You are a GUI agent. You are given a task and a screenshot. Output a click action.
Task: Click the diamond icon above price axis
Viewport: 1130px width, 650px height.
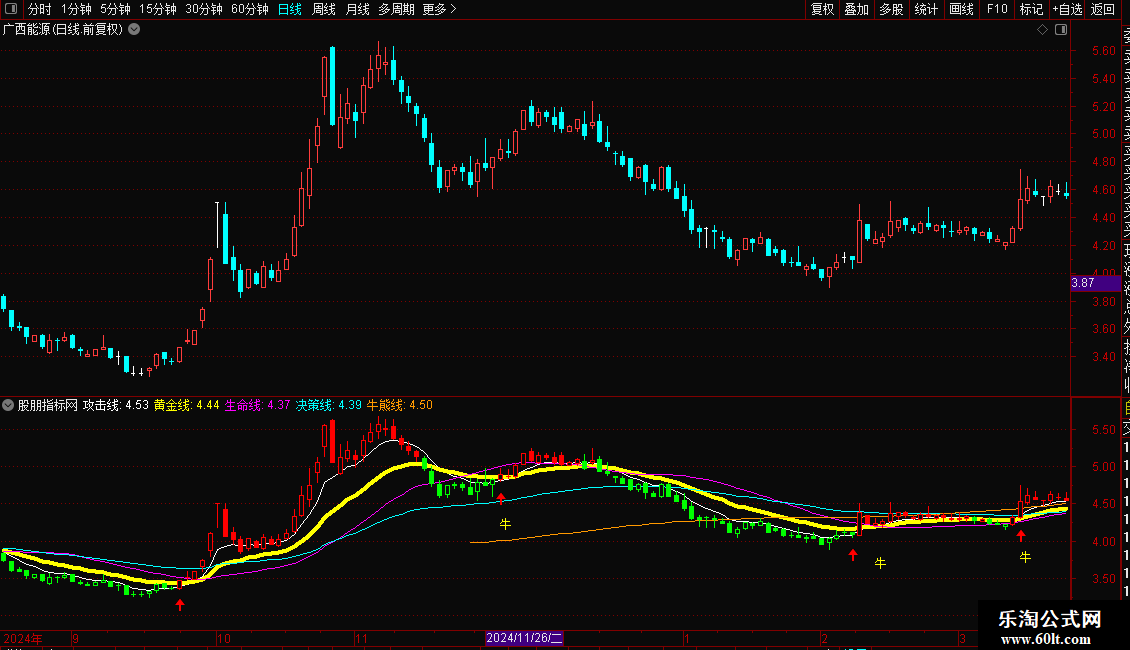tap(1042, 30)
